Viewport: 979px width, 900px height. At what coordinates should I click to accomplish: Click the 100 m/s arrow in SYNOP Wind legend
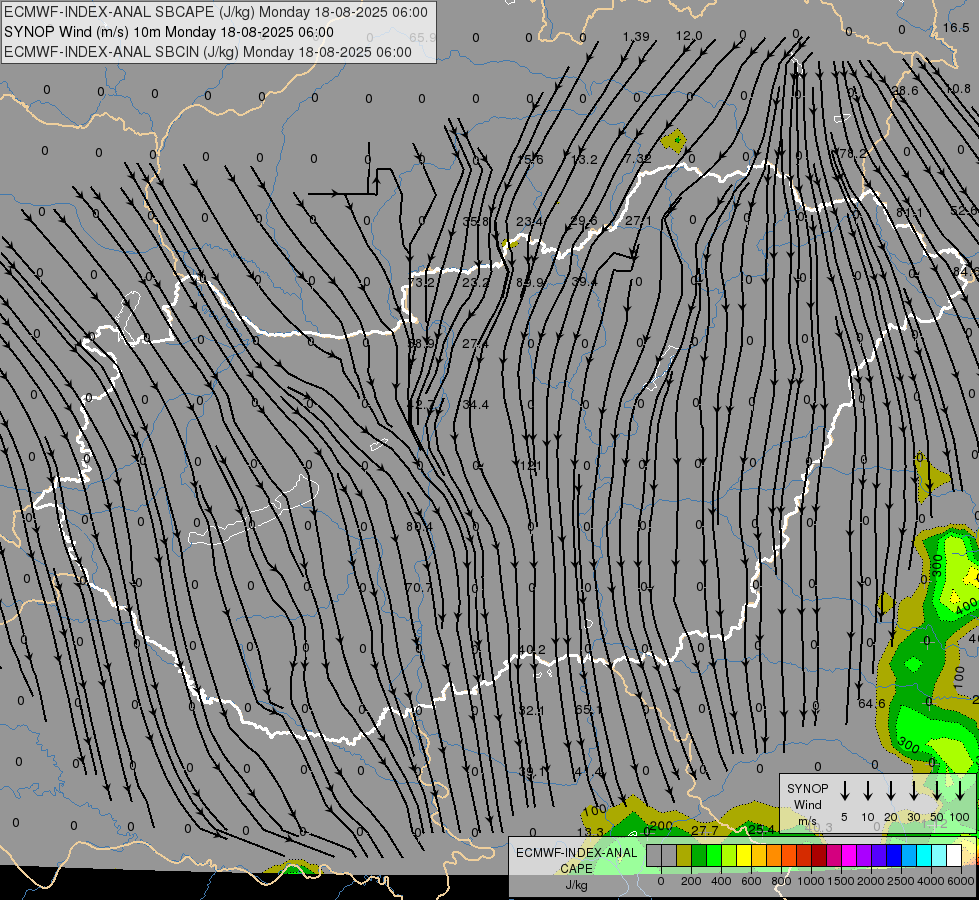(960, 790)
